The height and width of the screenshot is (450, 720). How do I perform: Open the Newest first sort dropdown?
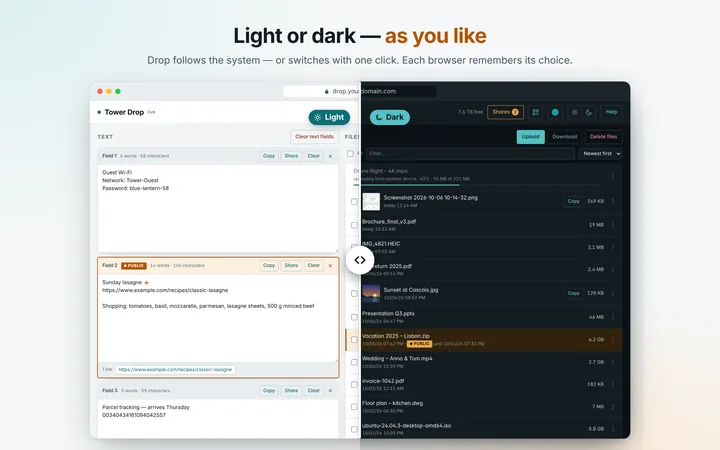click(x=601, y=153)
